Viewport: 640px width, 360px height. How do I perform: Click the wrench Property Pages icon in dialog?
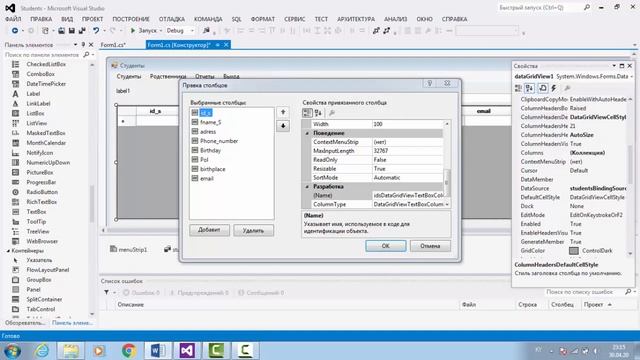pyautogui.click(x=332, y=113)
